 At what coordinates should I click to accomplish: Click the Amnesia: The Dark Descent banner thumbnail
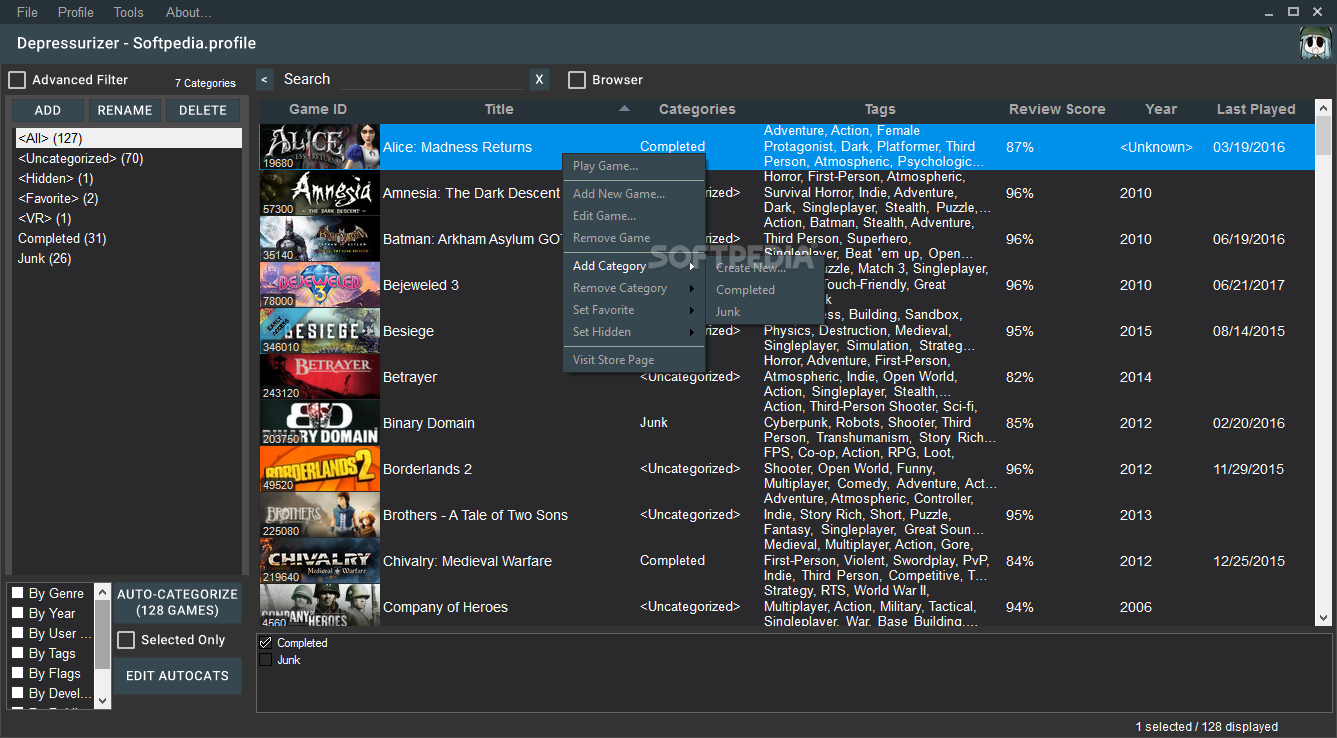[320, 193]
